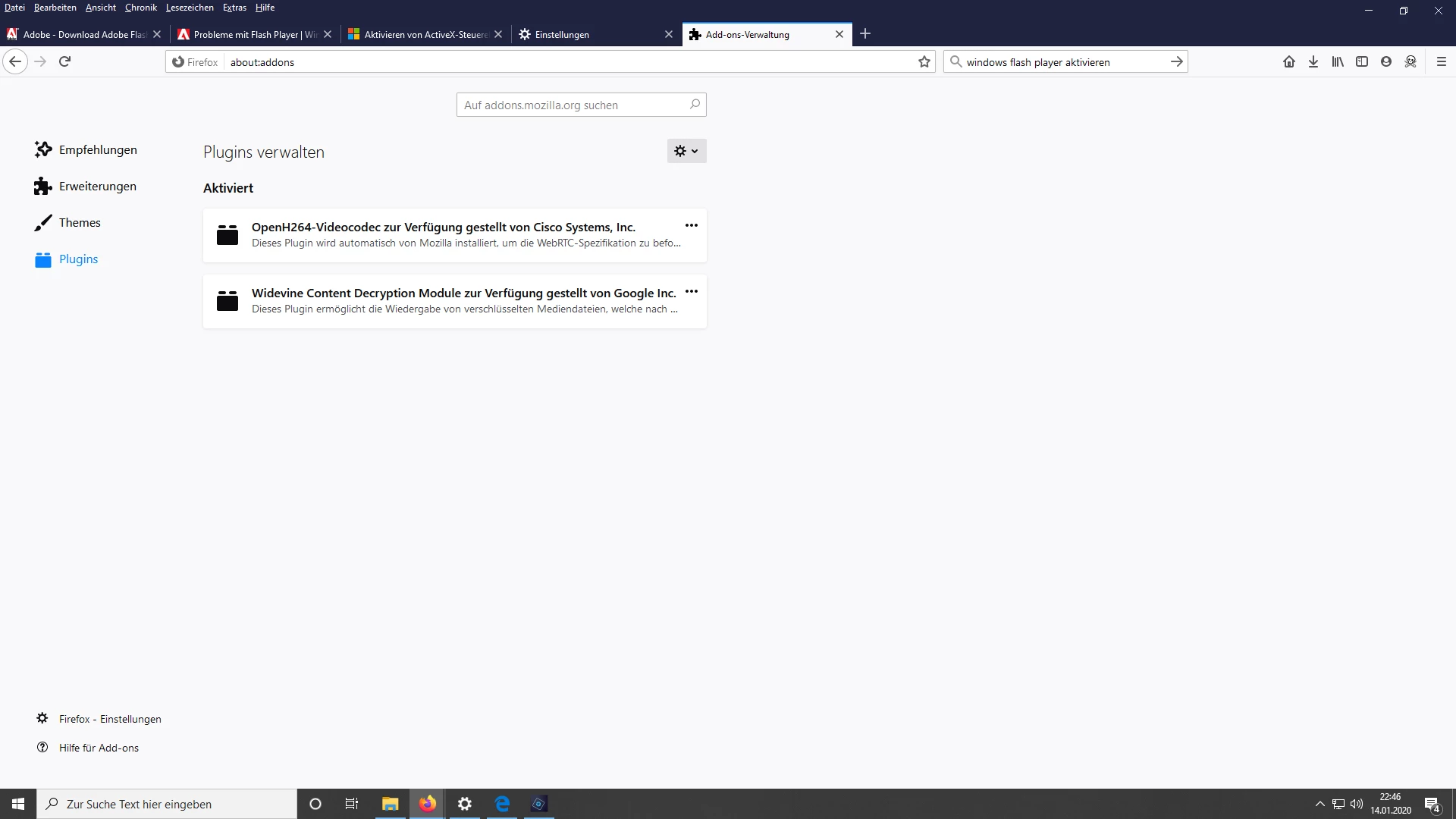Open the Lesezeichen menu

(189, 8)
